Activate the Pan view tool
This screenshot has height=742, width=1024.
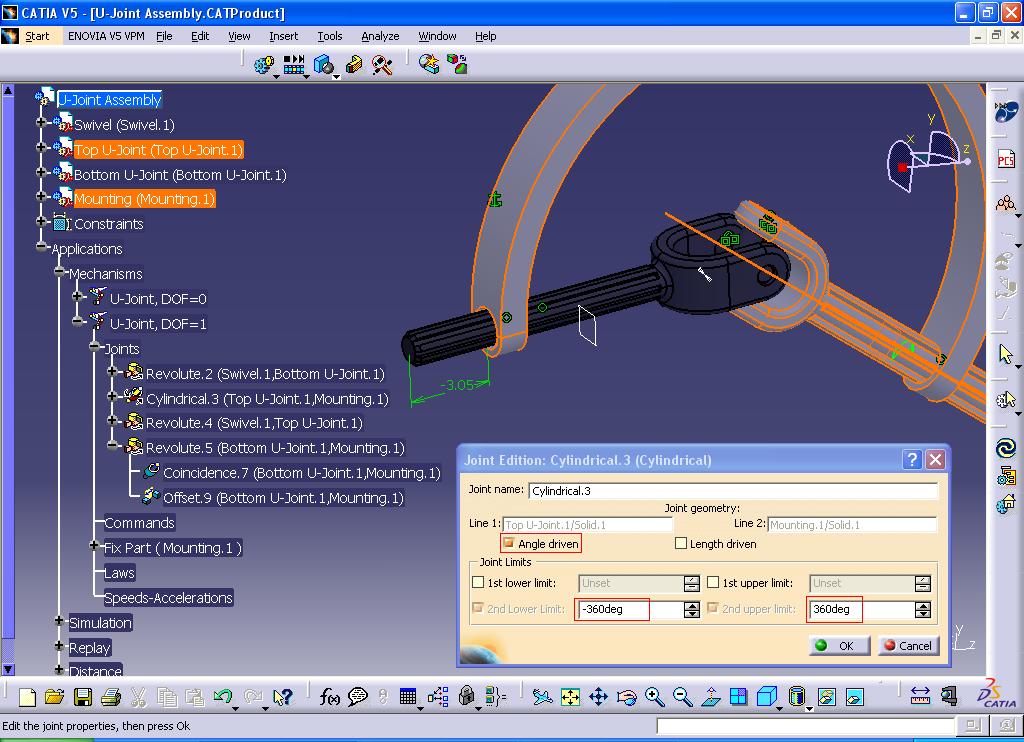(598, 695)
